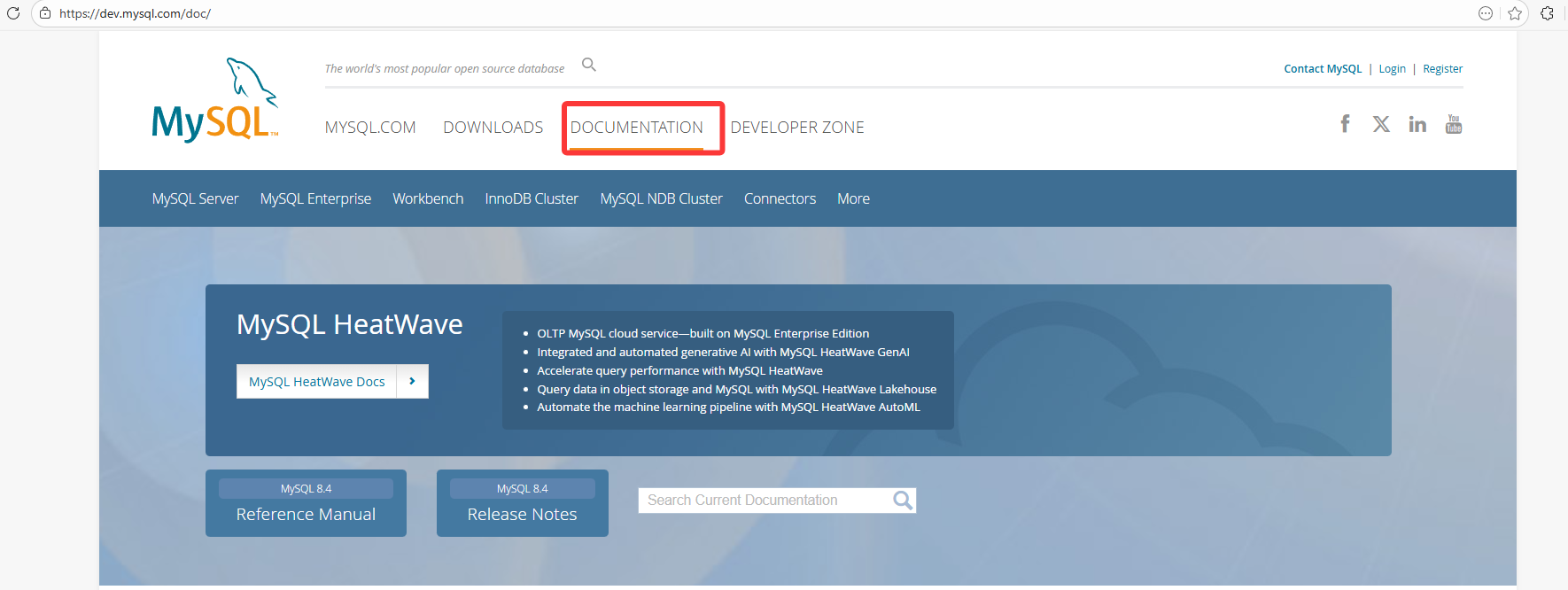This screenshot has width=1568, height=590.
Task: Click tagline 'The world's most popular open source database'
Action: click(444, 69)
